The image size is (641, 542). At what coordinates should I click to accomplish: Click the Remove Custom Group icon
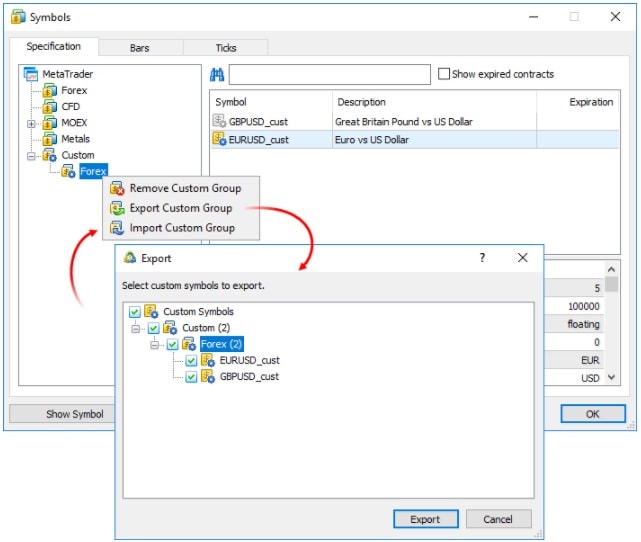pyautogui.click(x=117, y=188)
